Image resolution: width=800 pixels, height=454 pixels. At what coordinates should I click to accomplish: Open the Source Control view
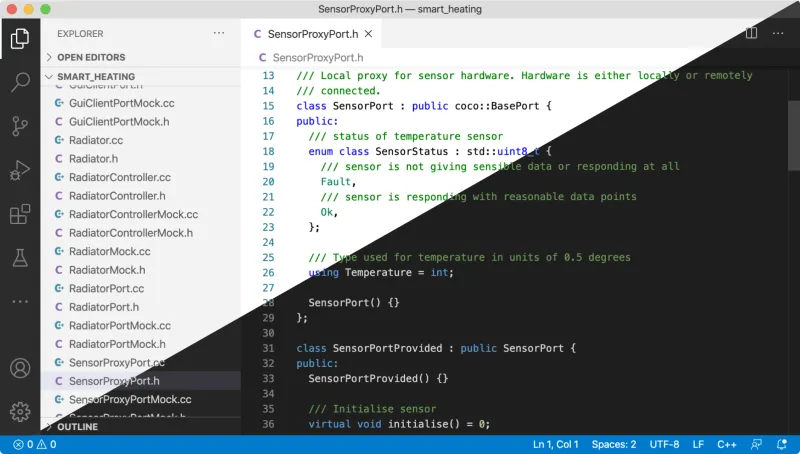click(20, 127)
